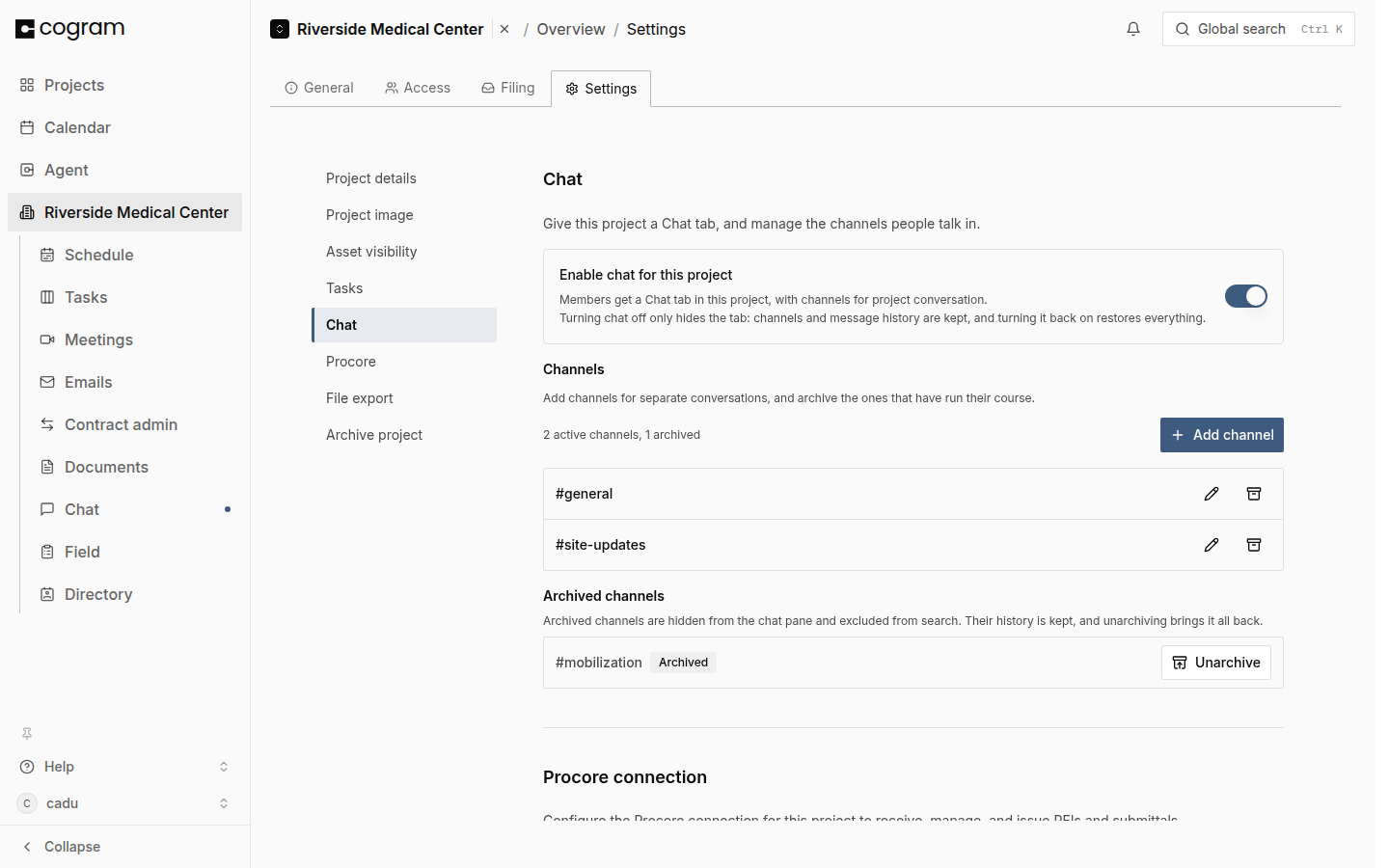Unarchive the #mobilization channel
The height and width of the screenshot is (868, 1389).
(x=1215, y=663)
